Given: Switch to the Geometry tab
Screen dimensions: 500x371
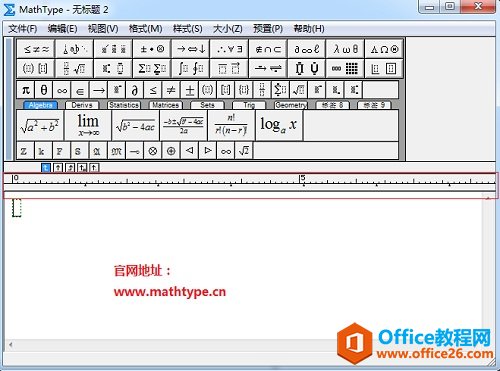Looking at the screenshot, I should point(291,105).
